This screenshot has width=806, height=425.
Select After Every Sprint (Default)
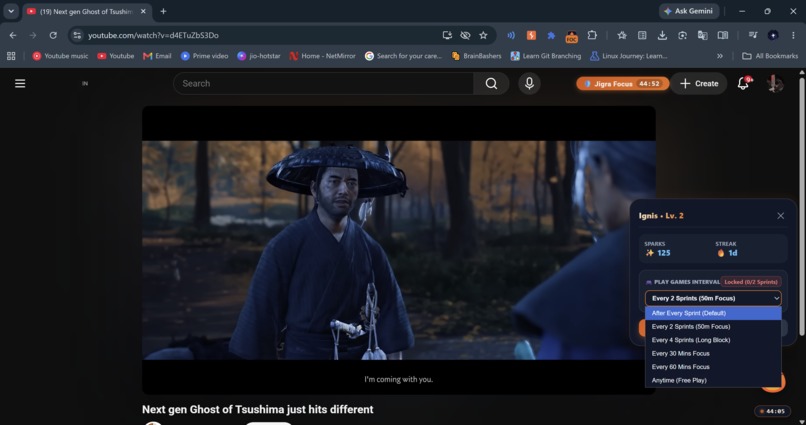pyautogui.click(x=713, y=313)
